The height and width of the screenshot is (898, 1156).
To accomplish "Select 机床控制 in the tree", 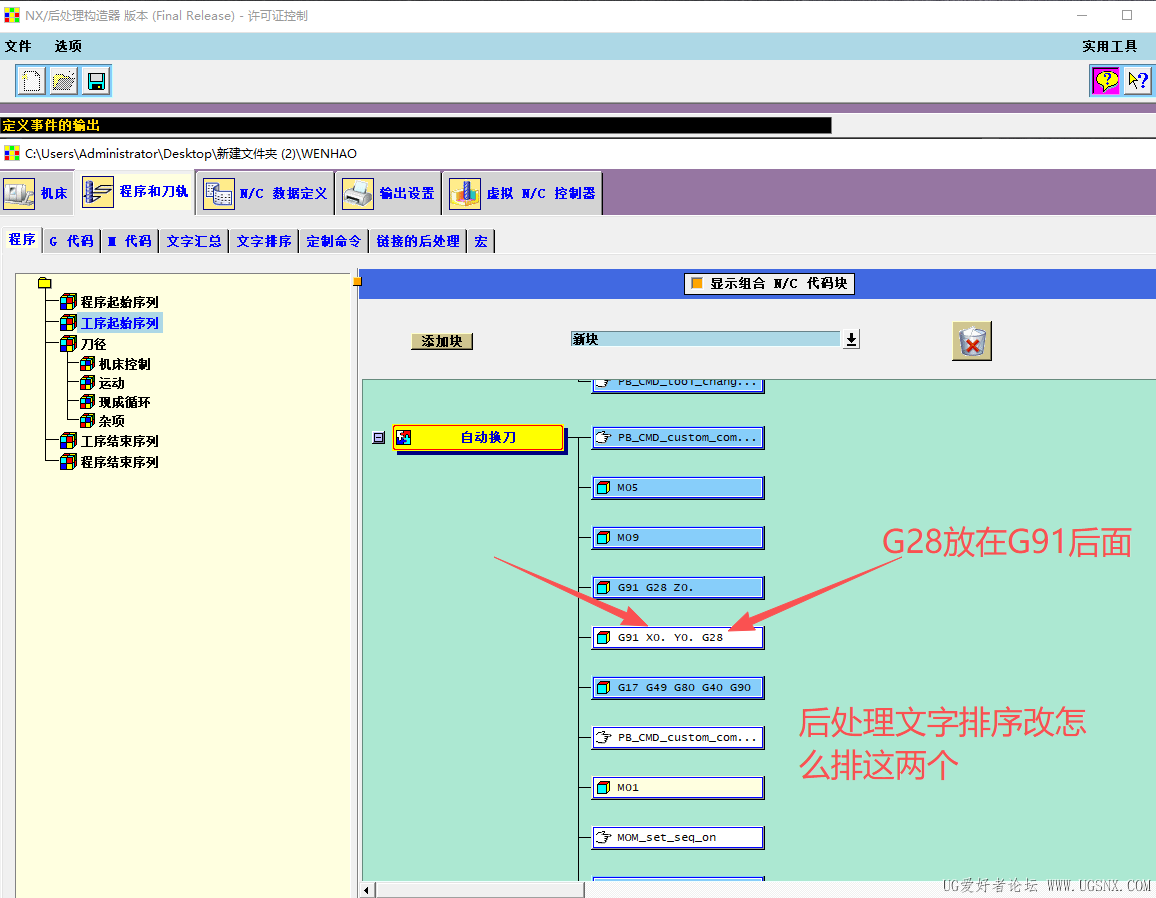I will (125, 364).
